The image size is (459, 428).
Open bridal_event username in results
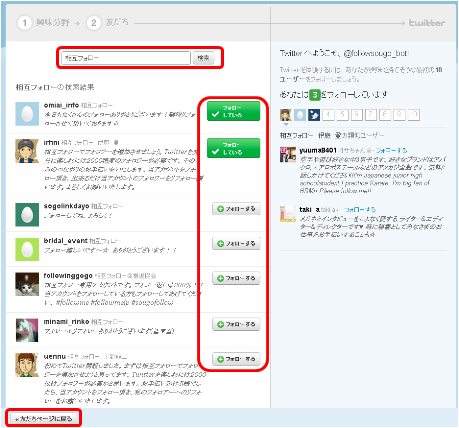point(66,241)
